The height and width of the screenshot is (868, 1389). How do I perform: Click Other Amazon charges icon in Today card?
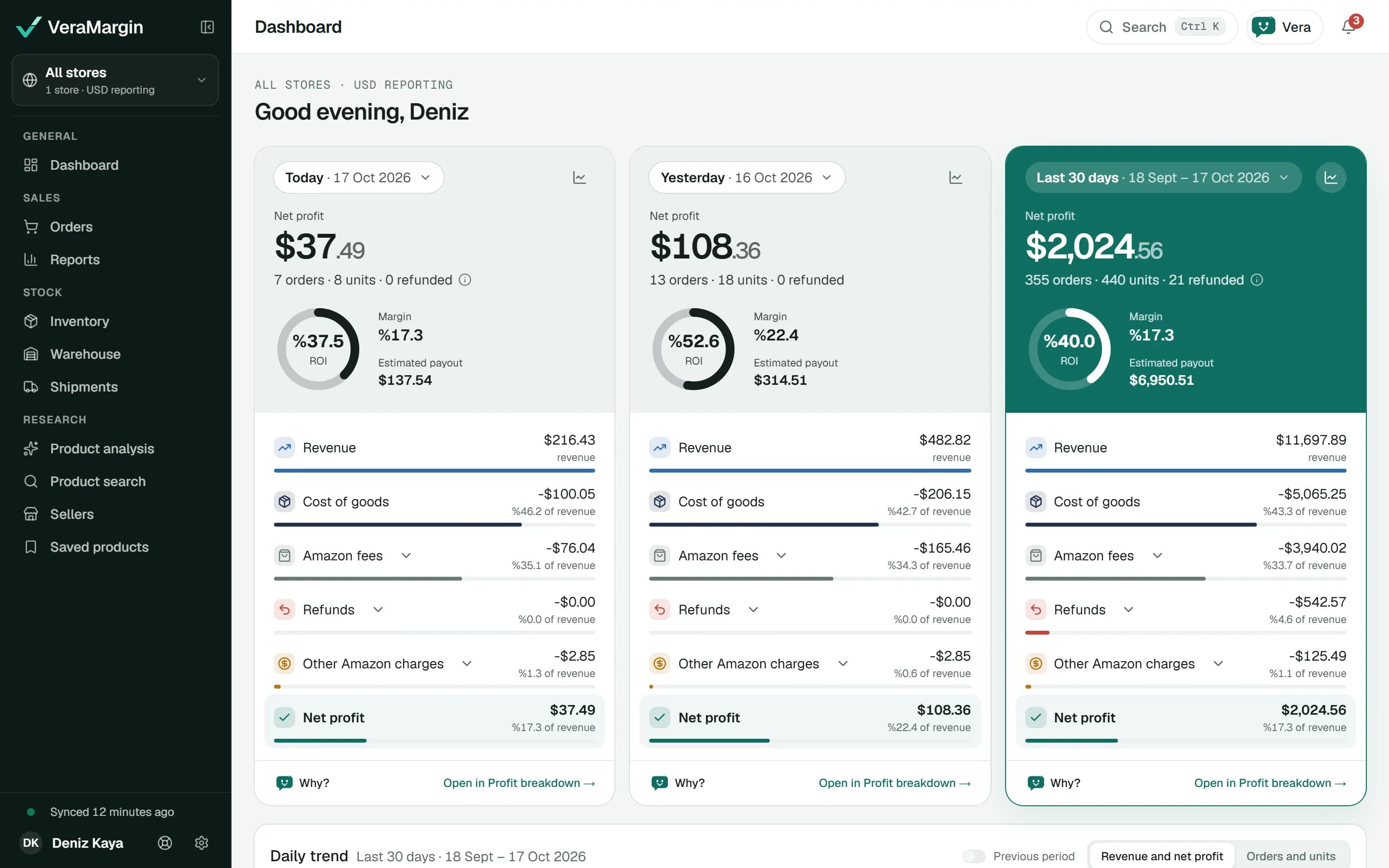tap(284, 663)
